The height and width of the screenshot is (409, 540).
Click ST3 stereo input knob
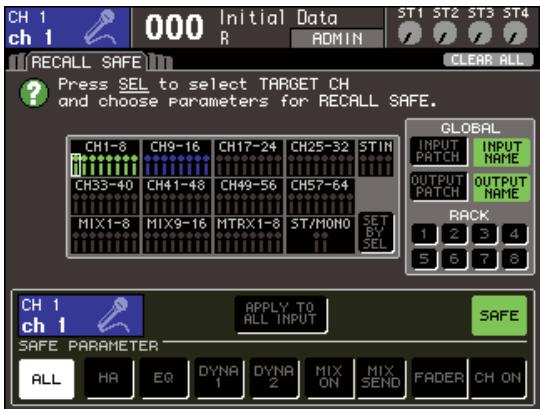pos(480,34)
